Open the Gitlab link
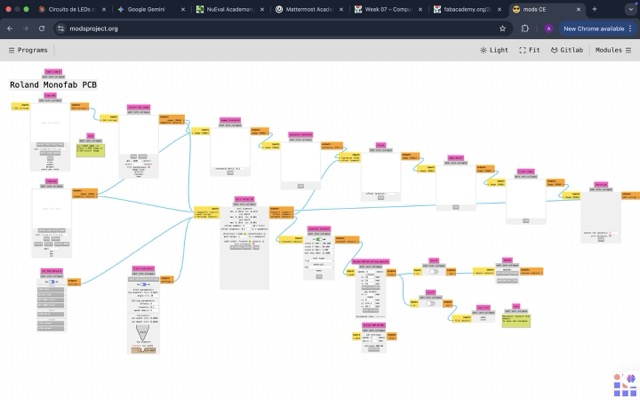640x400 pixels. click(x=567, y=50)
